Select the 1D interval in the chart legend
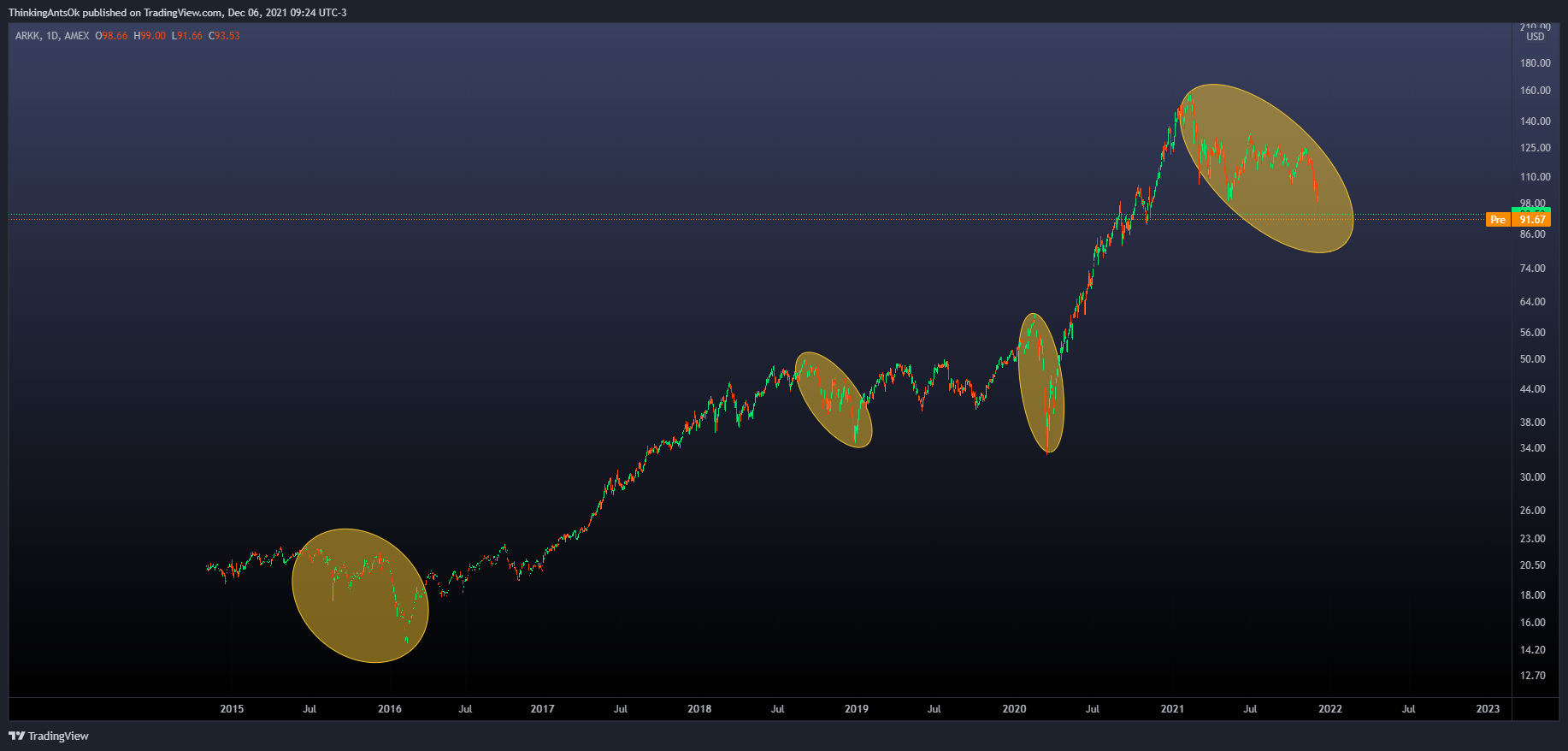This screenshot has height=751, width=1568. click(x=53, y=36)
